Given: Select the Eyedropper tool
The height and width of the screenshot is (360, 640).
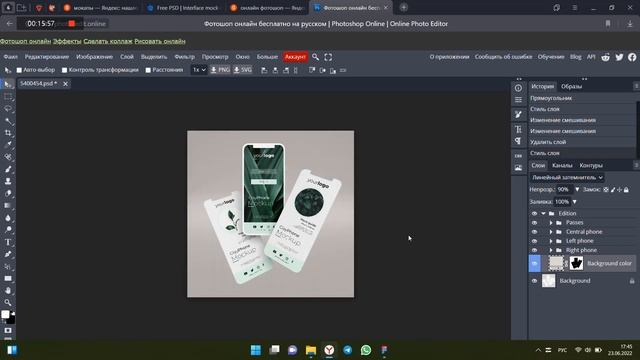Looking at the screenshot, I should 8,145.
